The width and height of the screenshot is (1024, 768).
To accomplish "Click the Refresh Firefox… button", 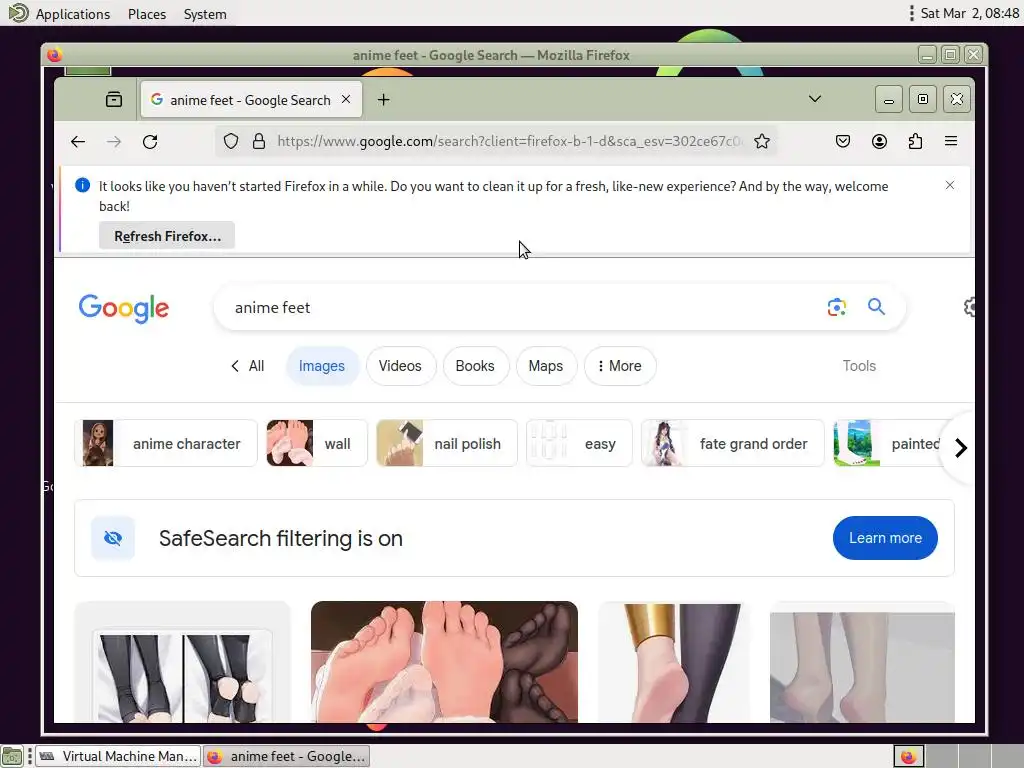I will pos(167,236).
